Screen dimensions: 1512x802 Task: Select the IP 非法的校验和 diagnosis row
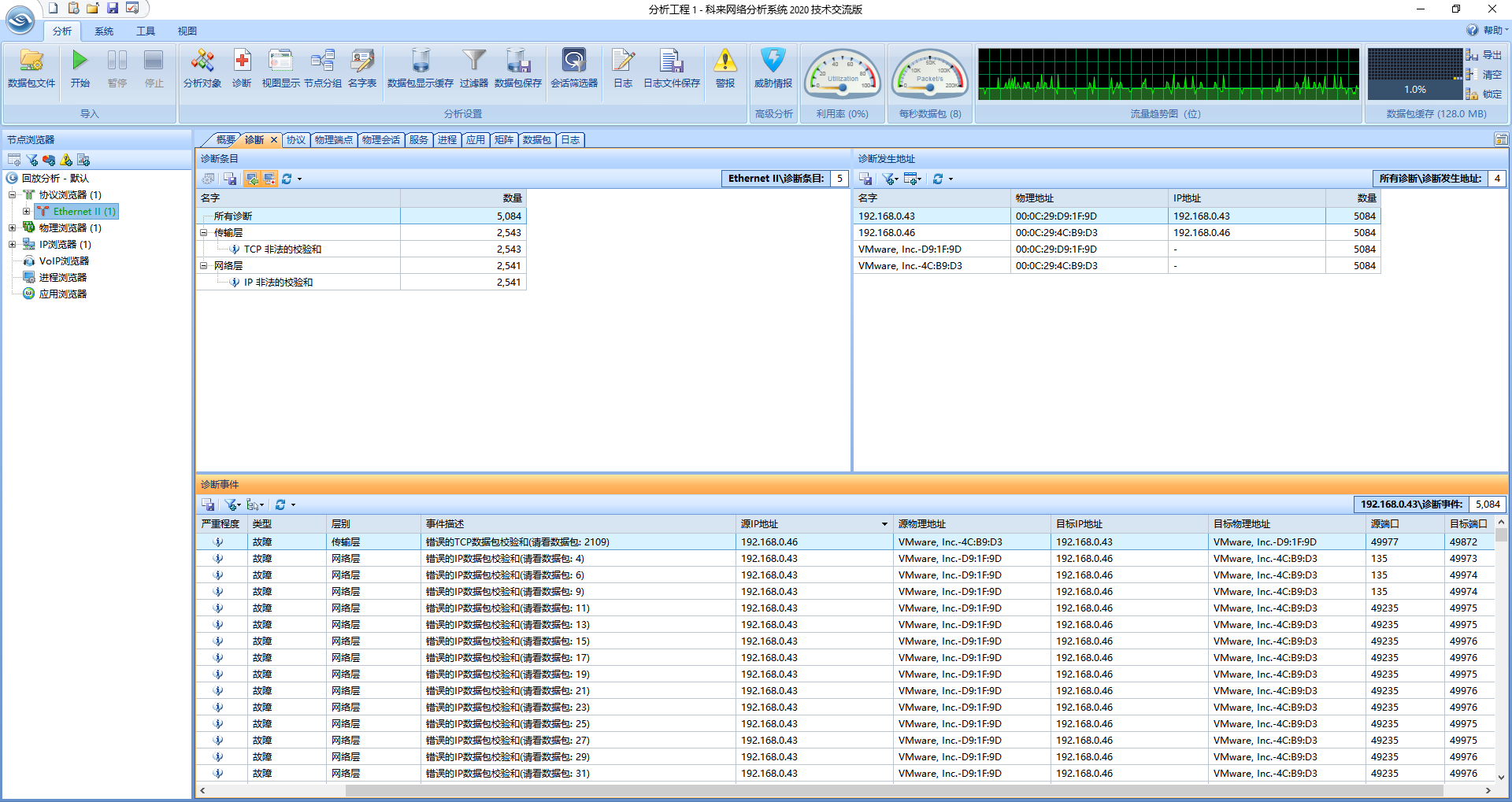point(361,282)
